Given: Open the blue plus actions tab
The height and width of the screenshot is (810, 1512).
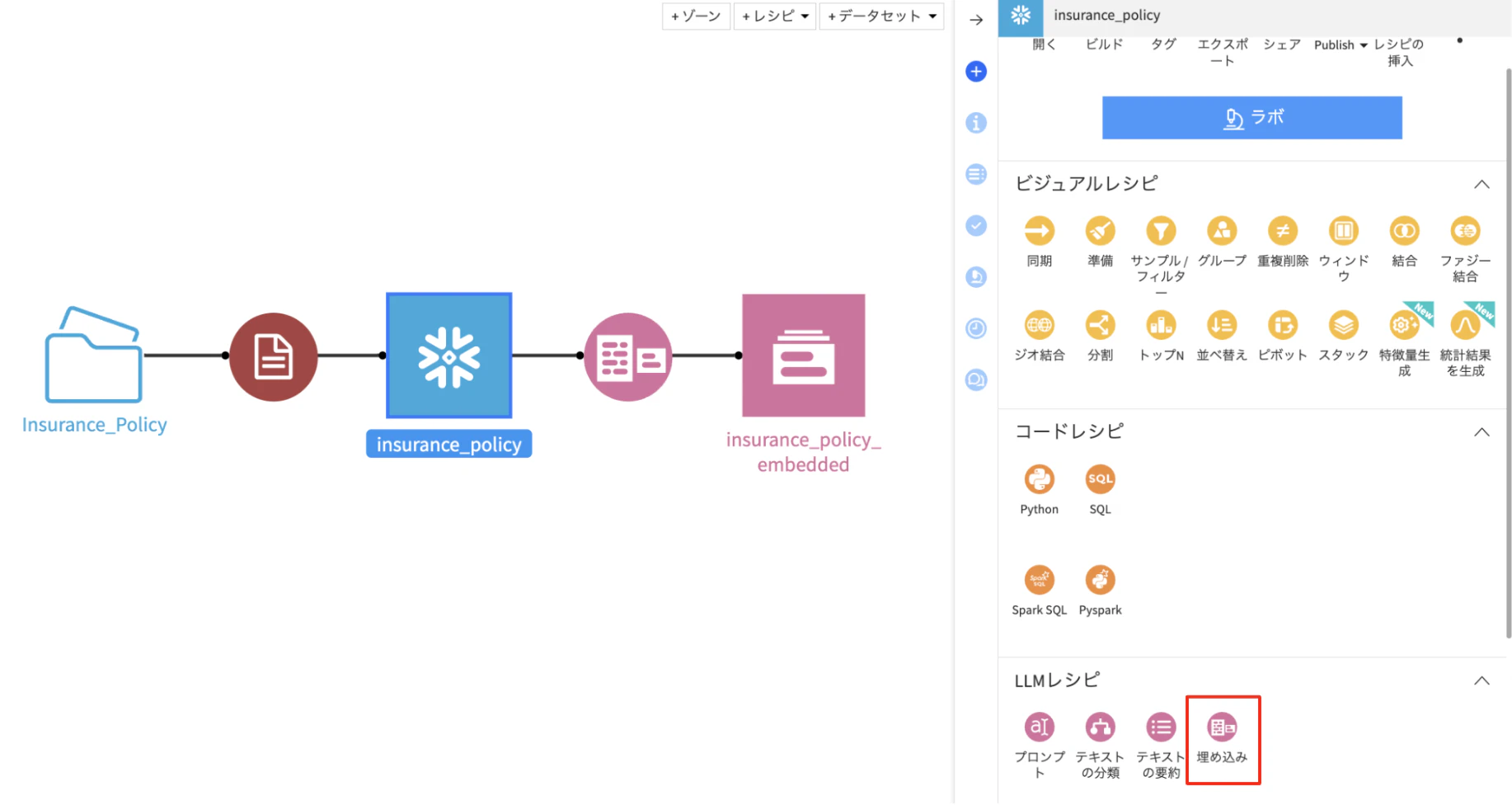Looking at the screenshot, I should pos(976,71).
